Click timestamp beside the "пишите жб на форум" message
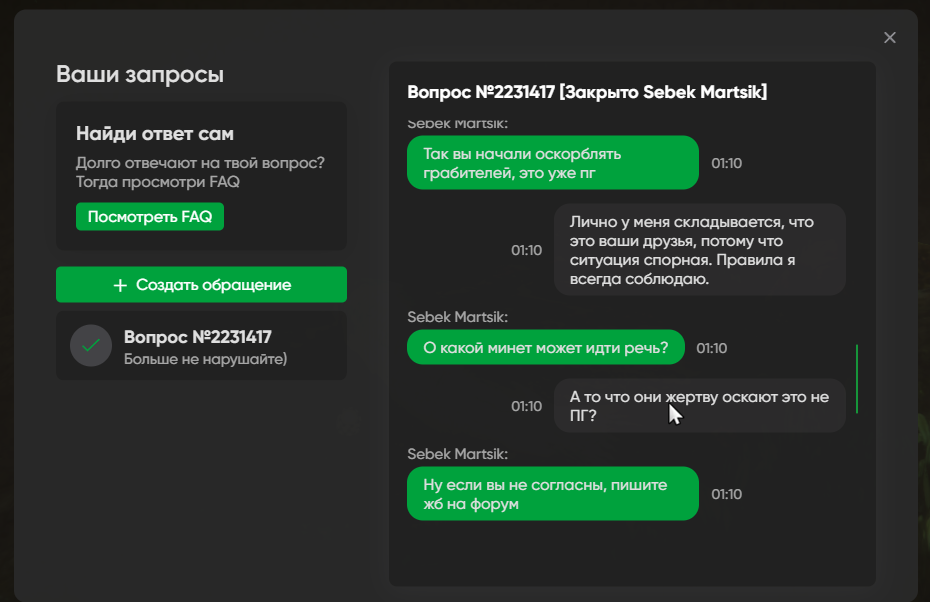 [x=726, y=494]
